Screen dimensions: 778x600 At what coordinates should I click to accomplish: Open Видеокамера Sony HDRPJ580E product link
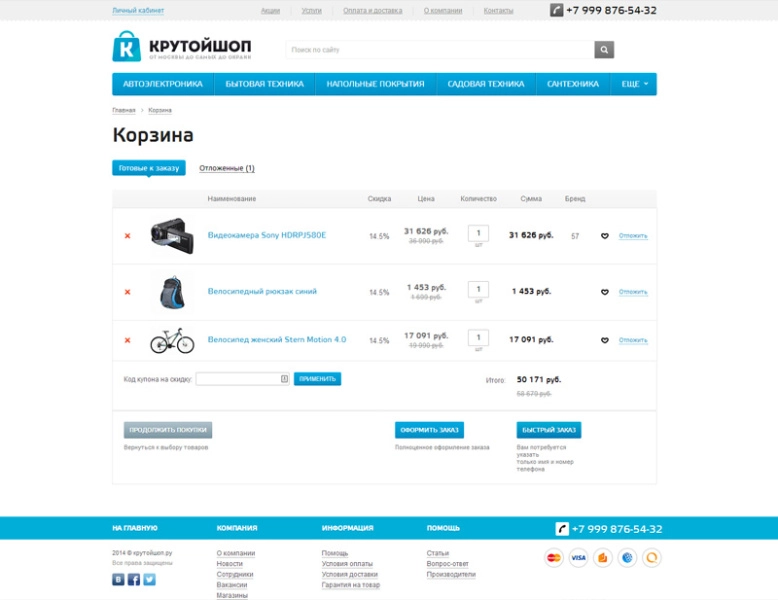(267, 235)
